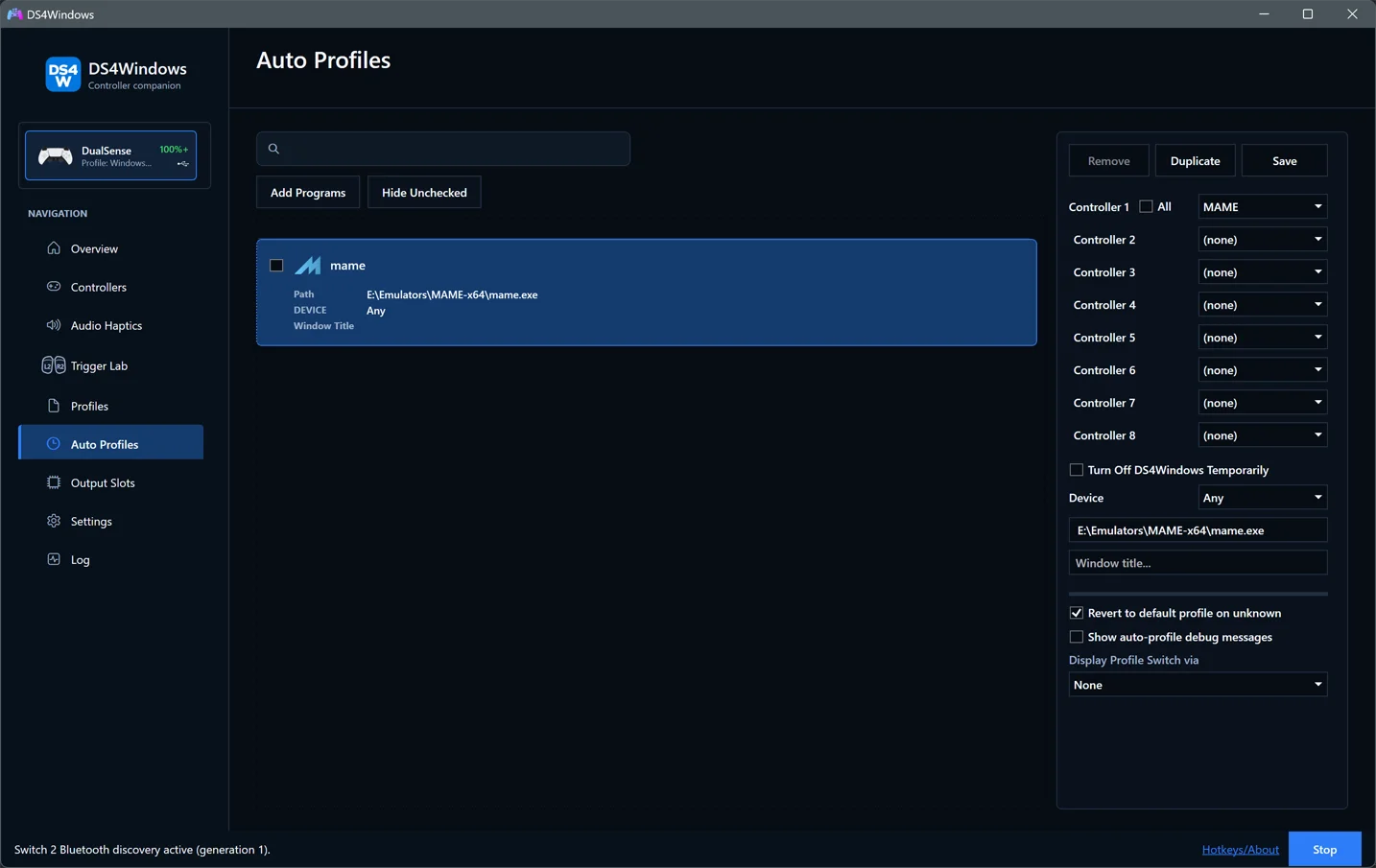Check the Controller 1 All checkbox

click(1146, 206)
